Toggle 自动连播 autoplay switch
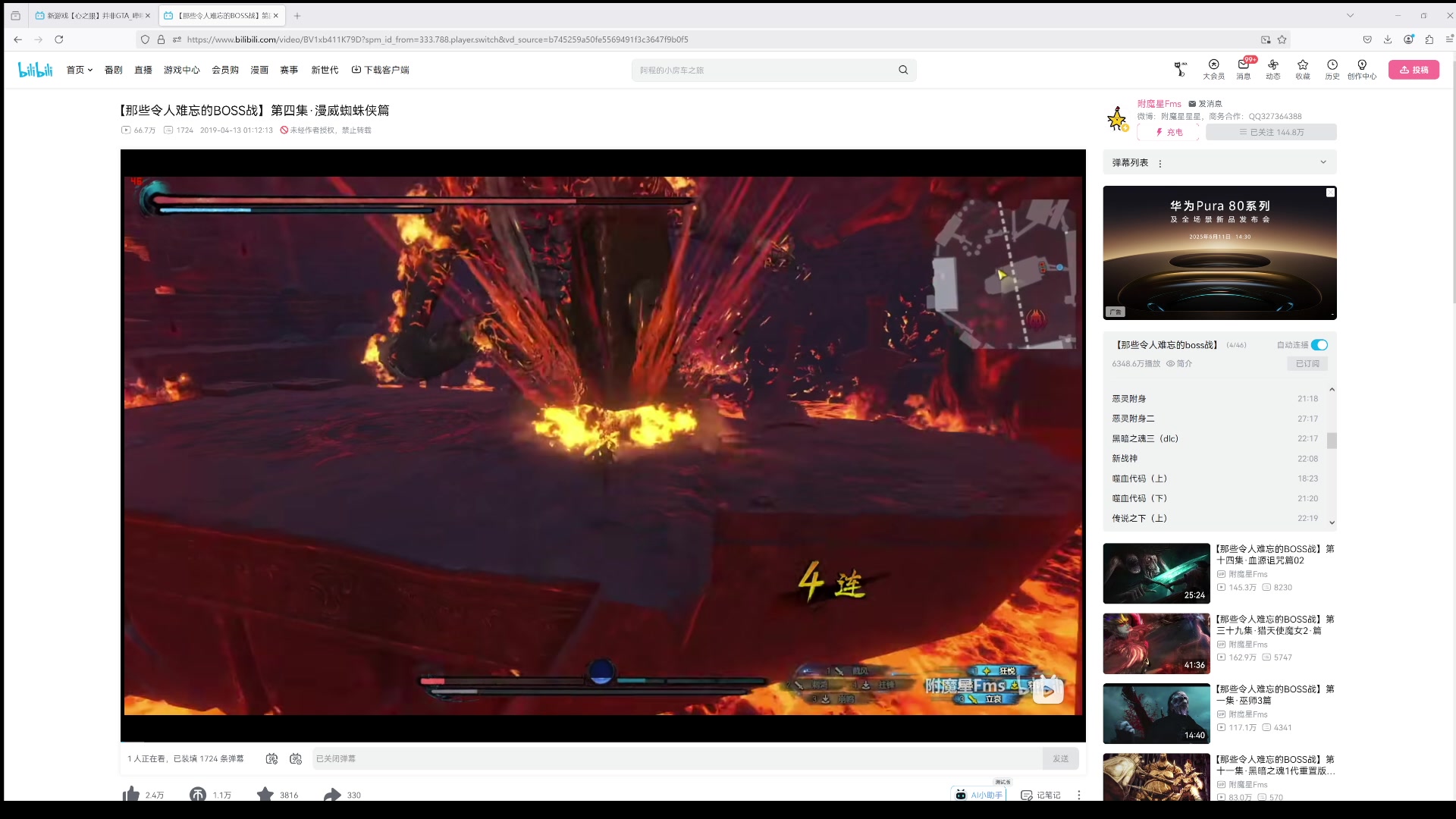The height and width of the screenshot is (819, 1456). pos(1319,345)
